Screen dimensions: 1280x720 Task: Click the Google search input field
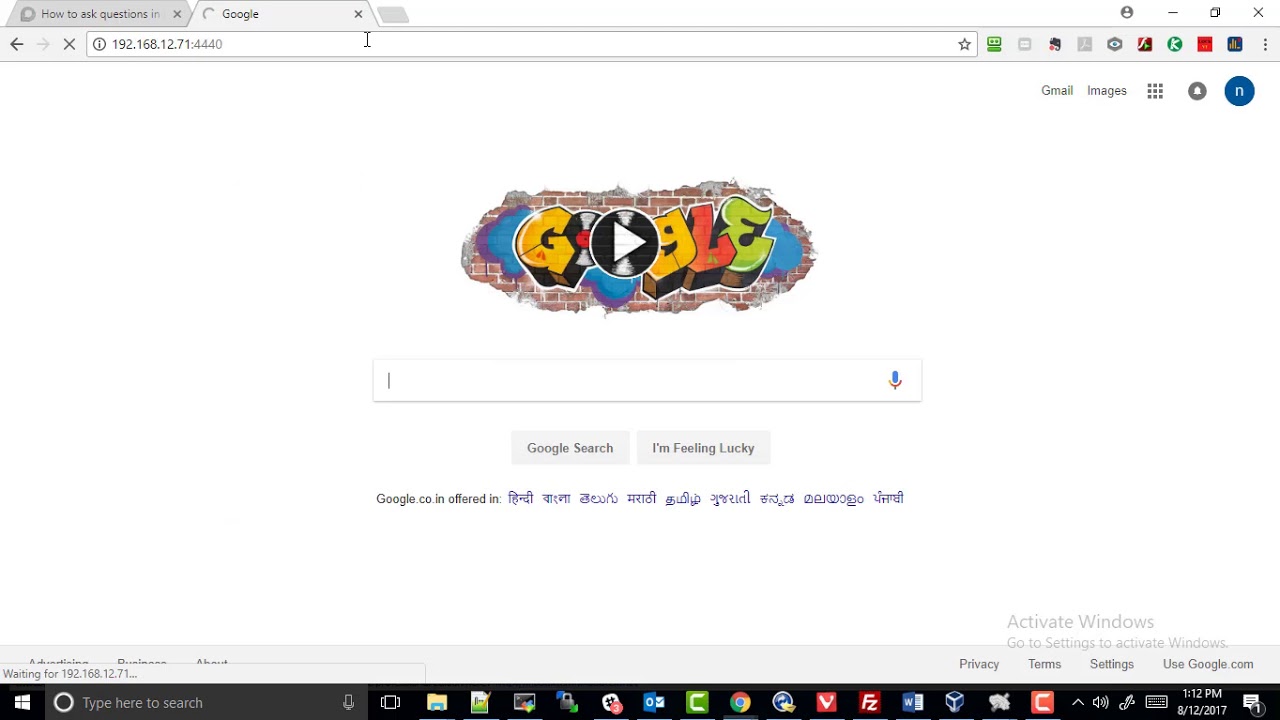coord(635,380)
